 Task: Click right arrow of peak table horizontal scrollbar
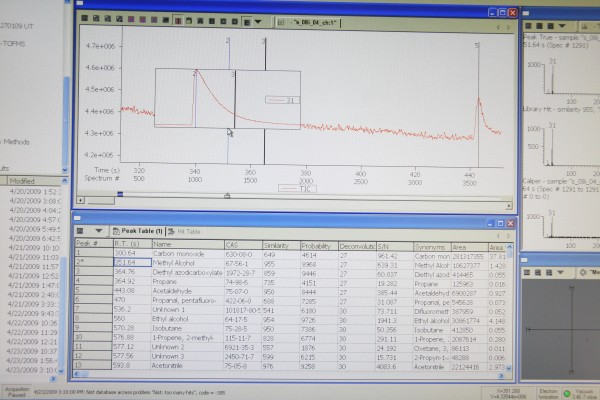click(501, 376)
